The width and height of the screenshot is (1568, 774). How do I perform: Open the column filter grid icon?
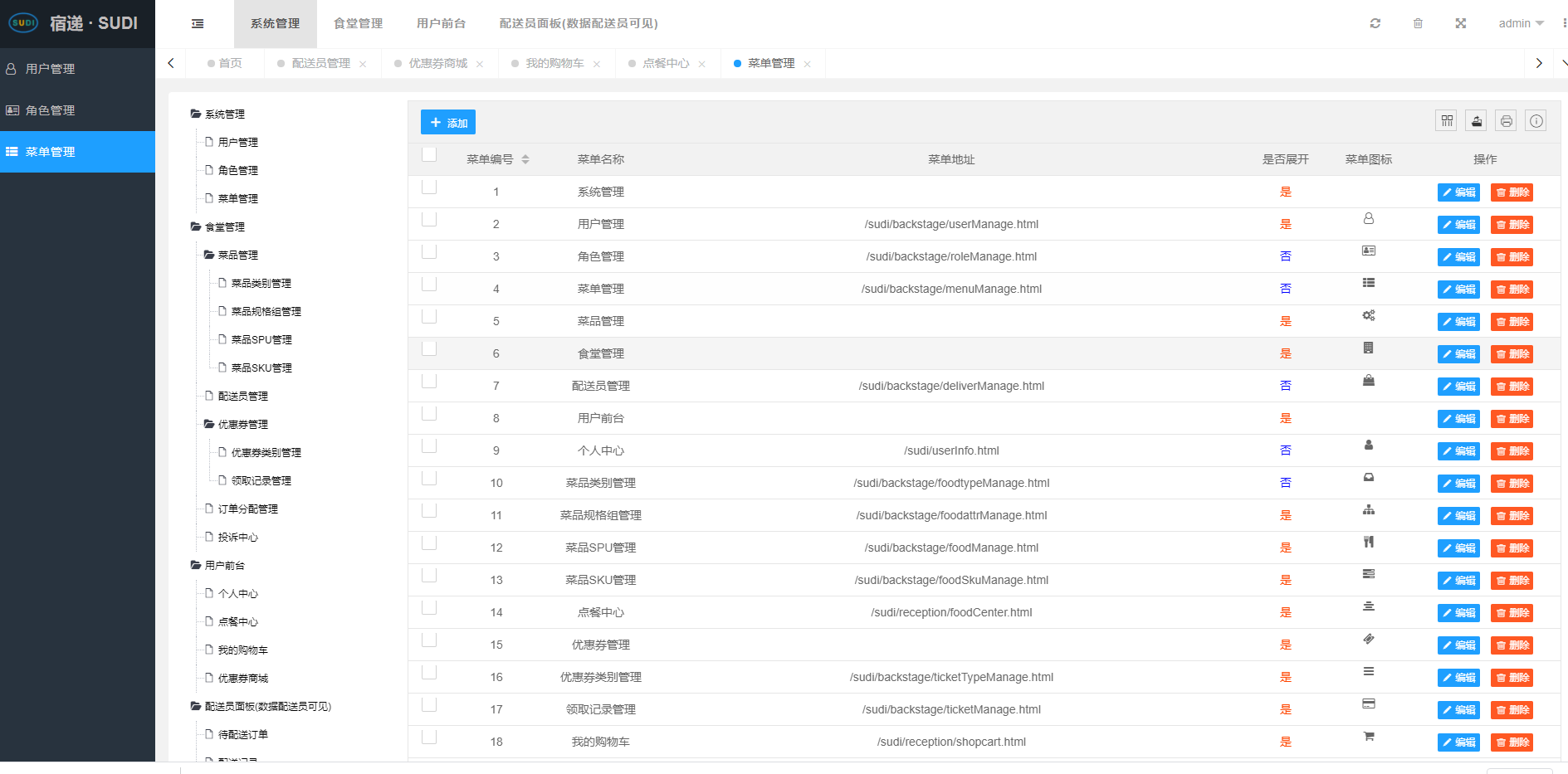pos(1447,121)
